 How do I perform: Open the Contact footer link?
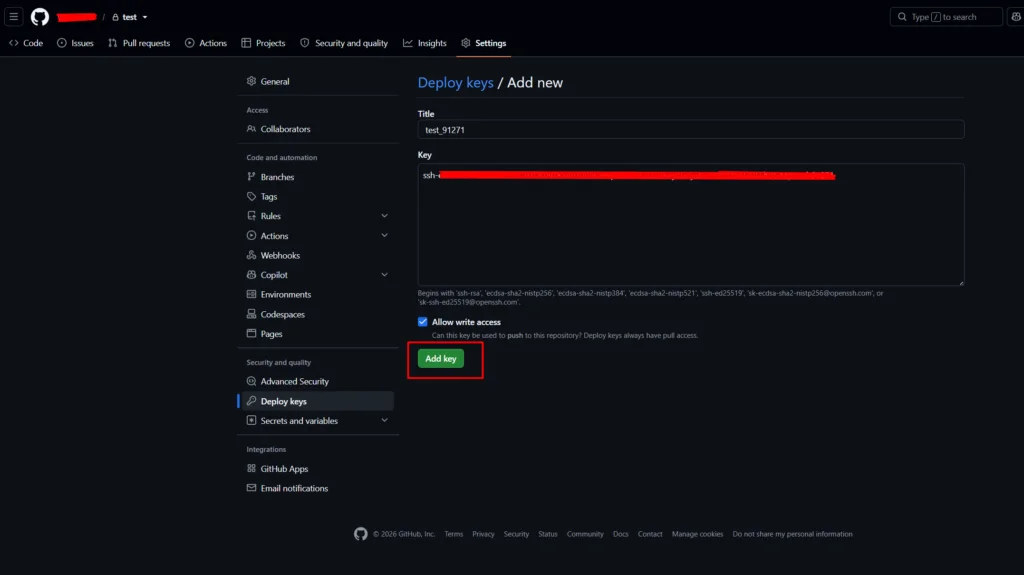650,534
